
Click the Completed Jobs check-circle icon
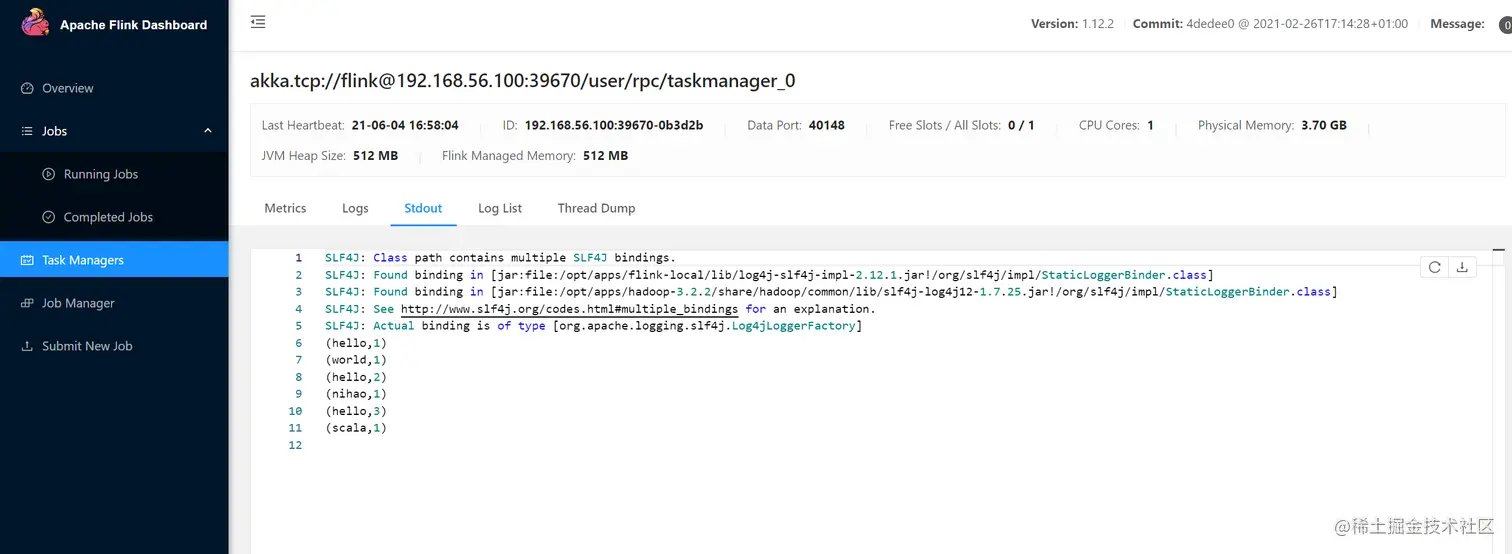click(48, 217)
